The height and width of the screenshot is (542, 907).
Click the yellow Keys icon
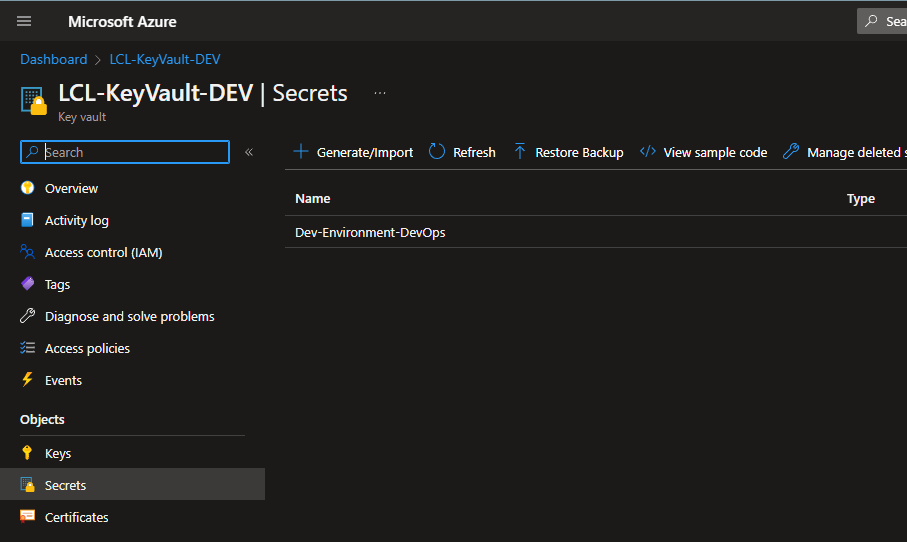point(27,452)
